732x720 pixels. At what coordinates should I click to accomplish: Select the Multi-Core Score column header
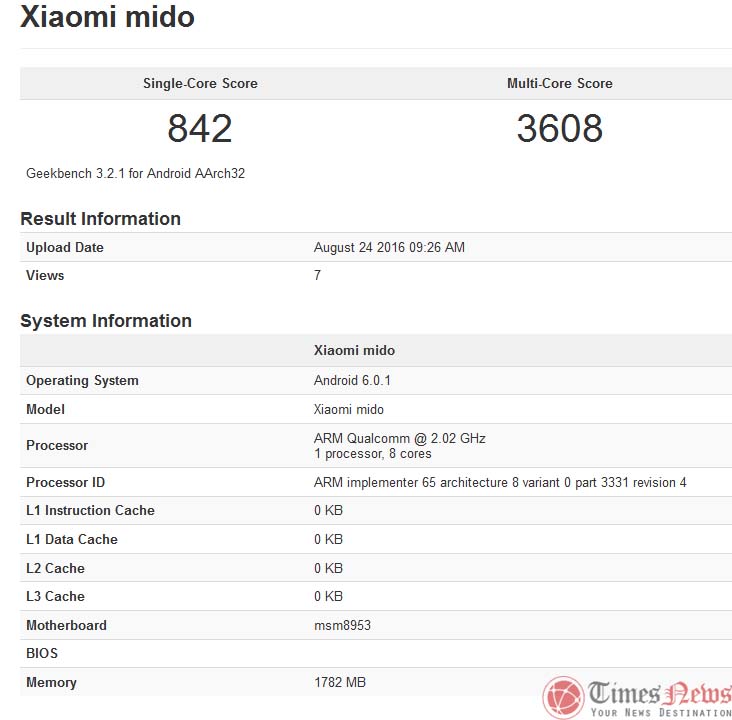click(559, 83)
